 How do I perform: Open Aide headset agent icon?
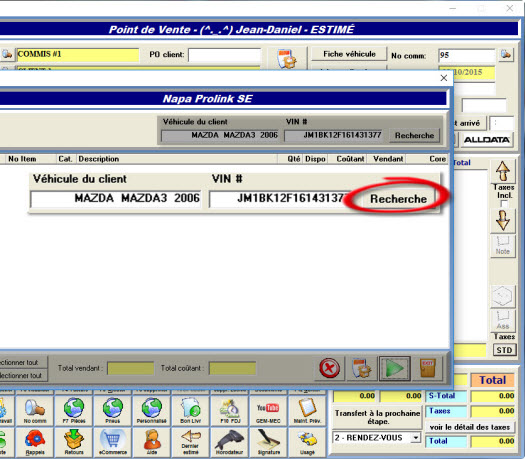tap(152, 442)
